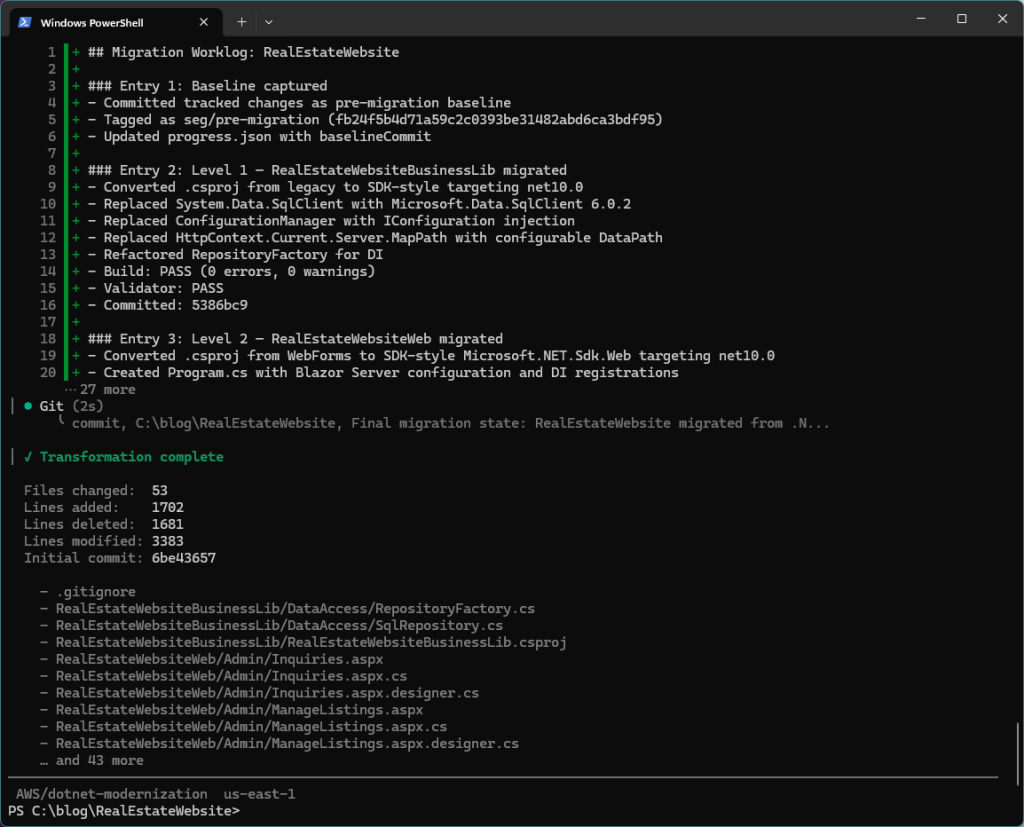Maximize the terminal window
Image resolution: width=1024 pixels, height=827 pixels.
click(x=961, y=19)
